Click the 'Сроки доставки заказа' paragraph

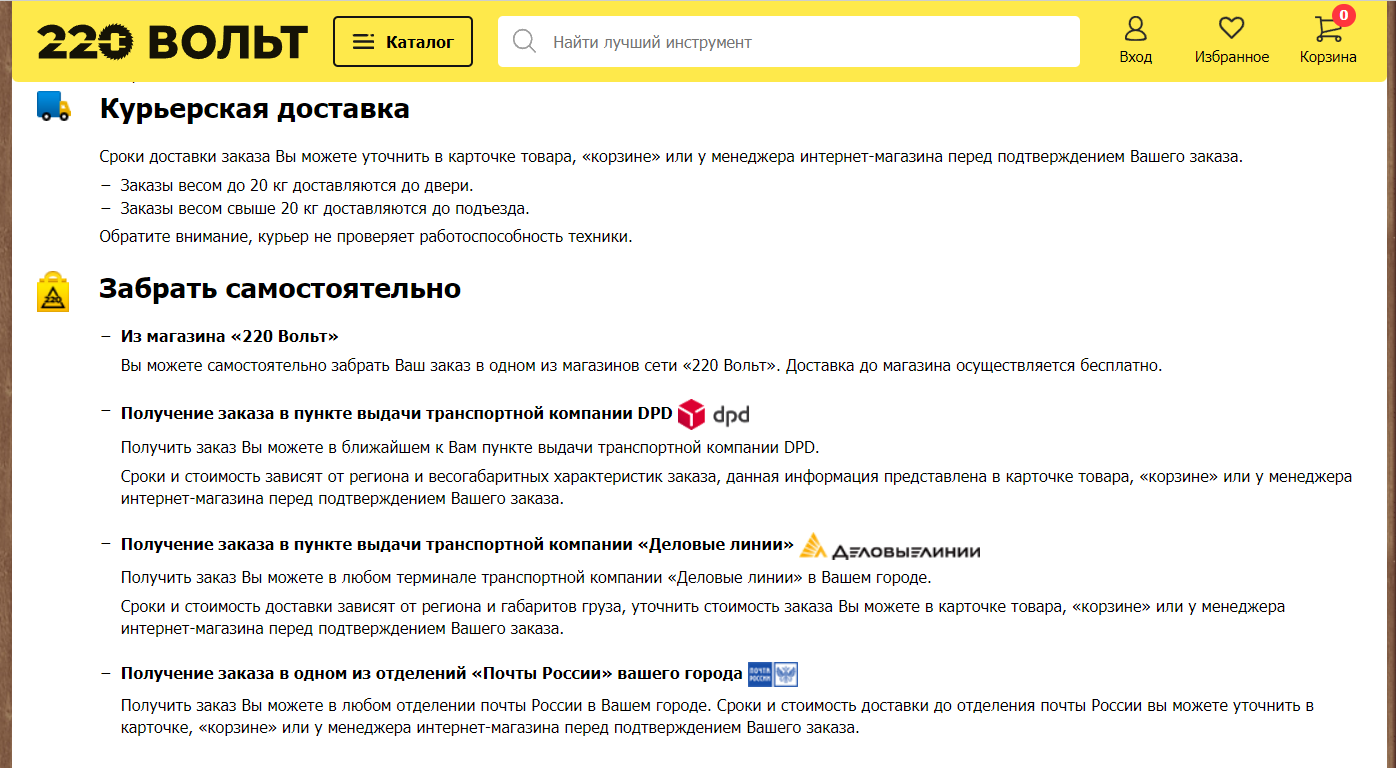671,157
